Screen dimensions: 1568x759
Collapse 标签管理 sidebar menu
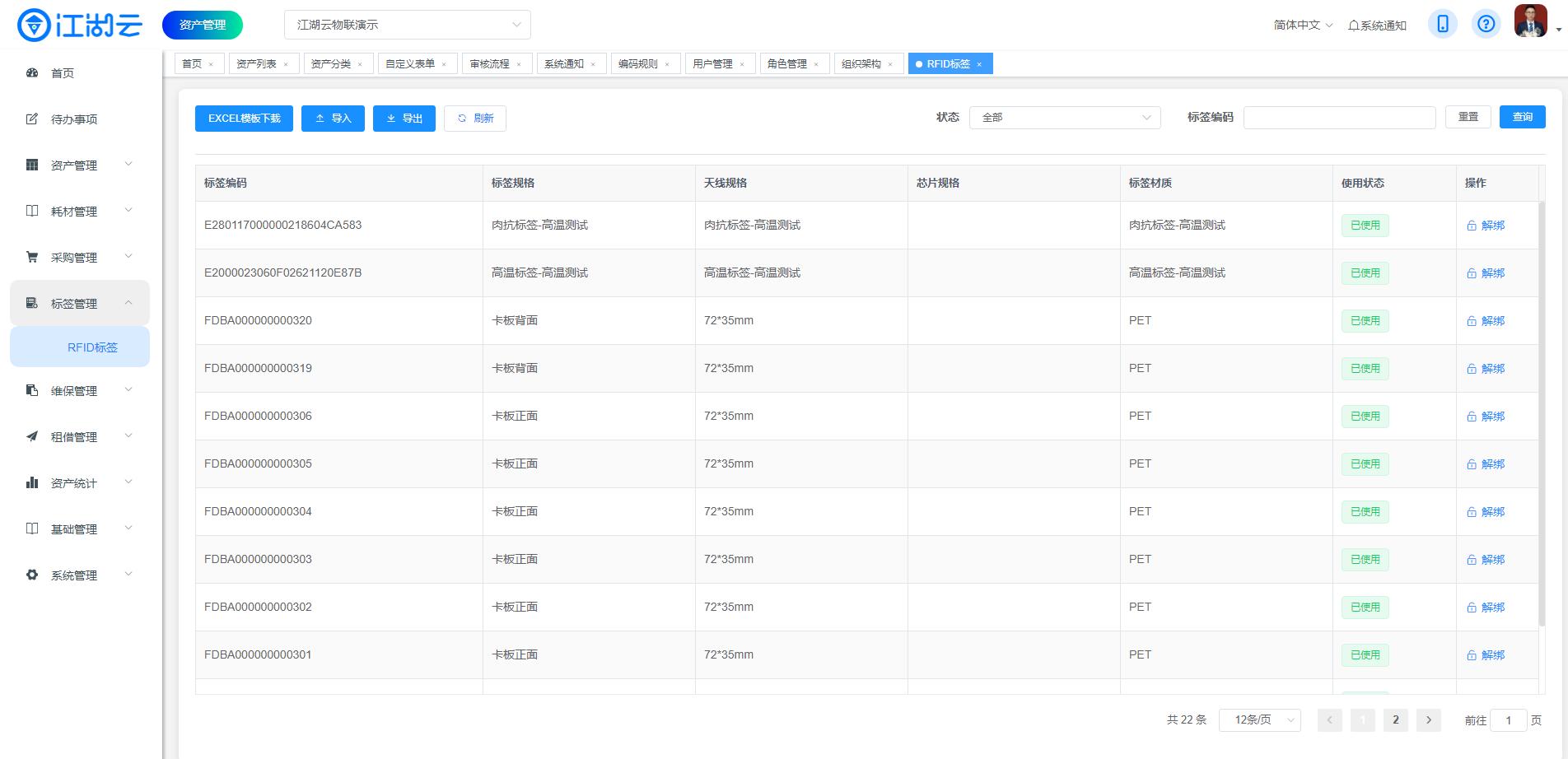(x=80, y=304)
